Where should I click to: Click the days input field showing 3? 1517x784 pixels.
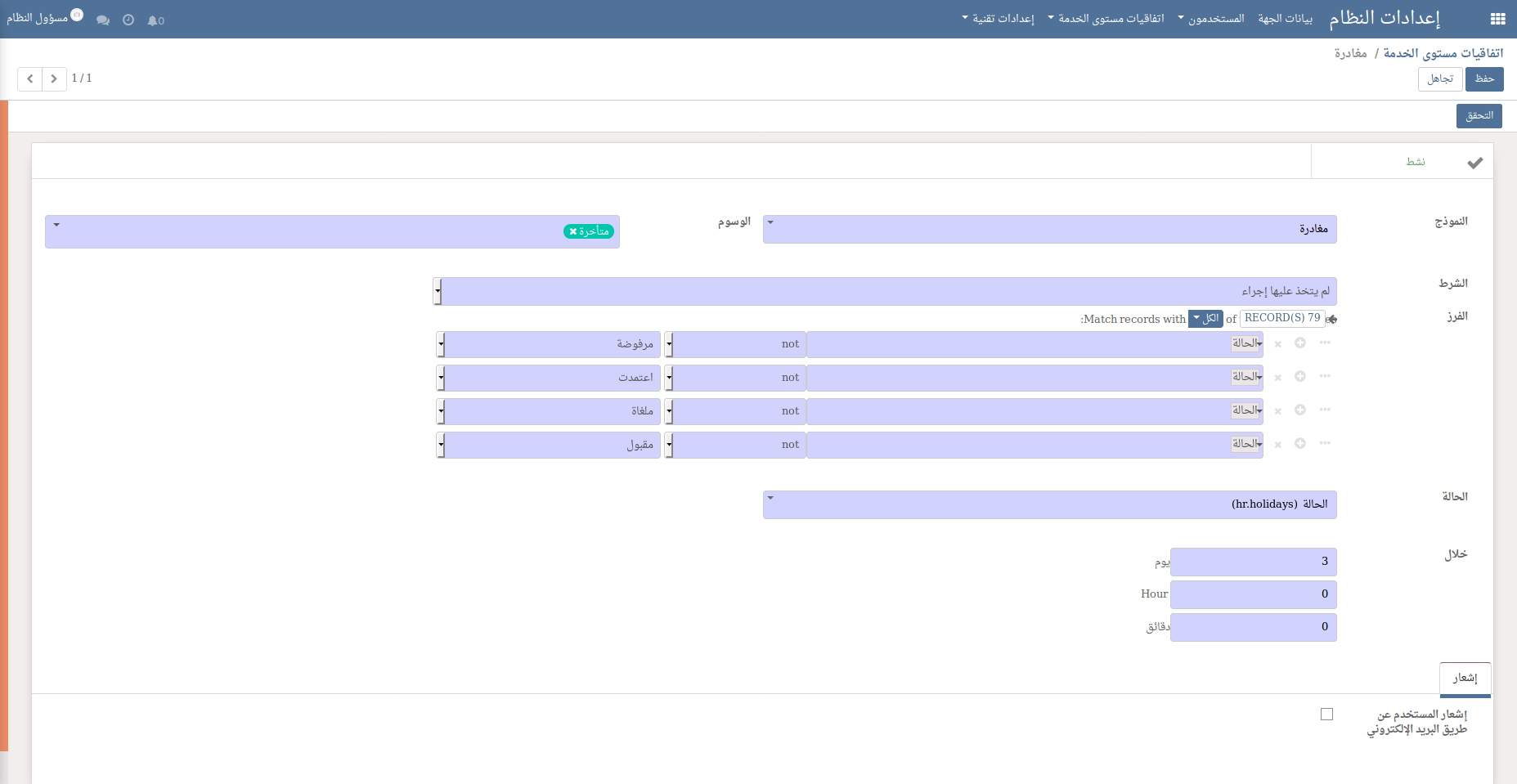(x=1253, y=562)
